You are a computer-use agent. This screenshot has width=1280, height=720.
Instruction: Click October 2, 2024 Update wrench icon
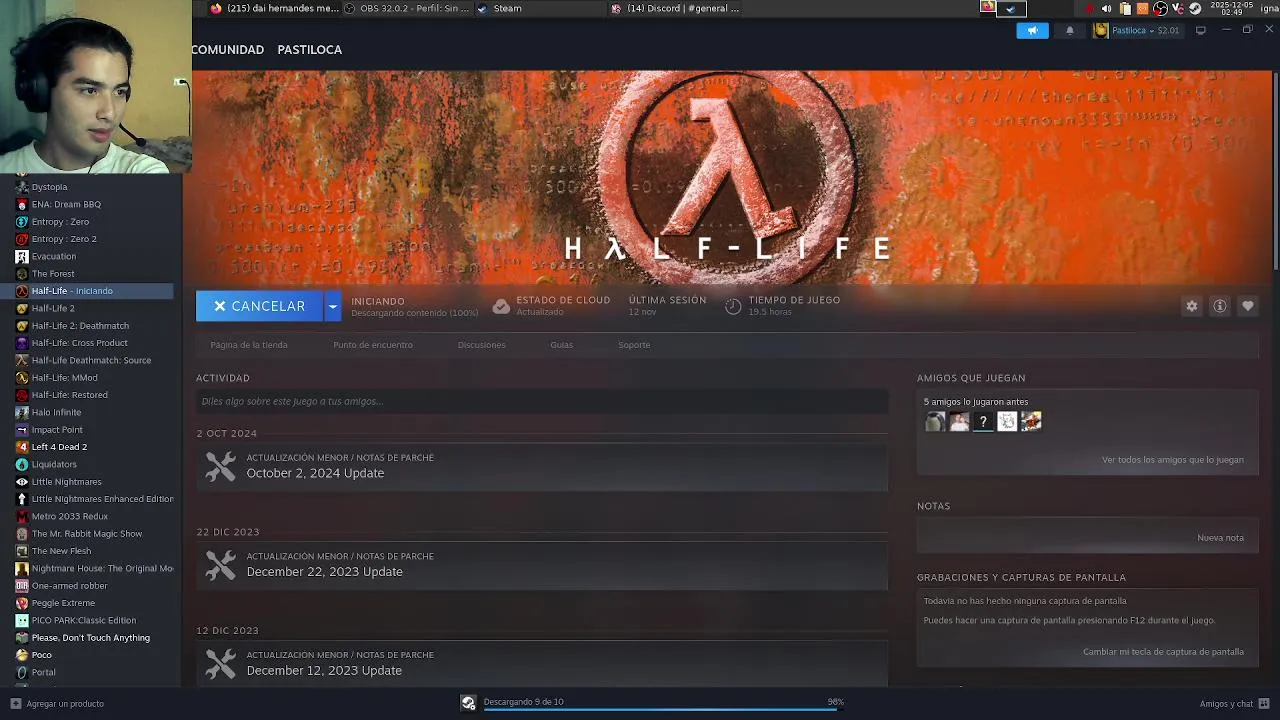(x=220, y=466)
